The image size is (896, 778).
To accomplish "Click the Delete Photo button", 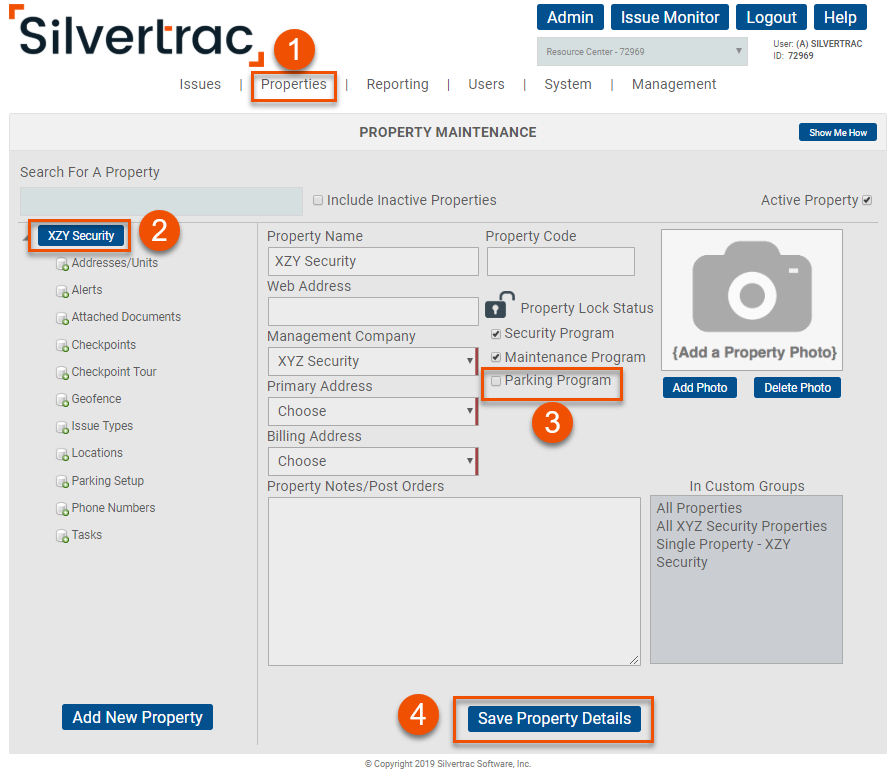I will [x=797, y=388].
